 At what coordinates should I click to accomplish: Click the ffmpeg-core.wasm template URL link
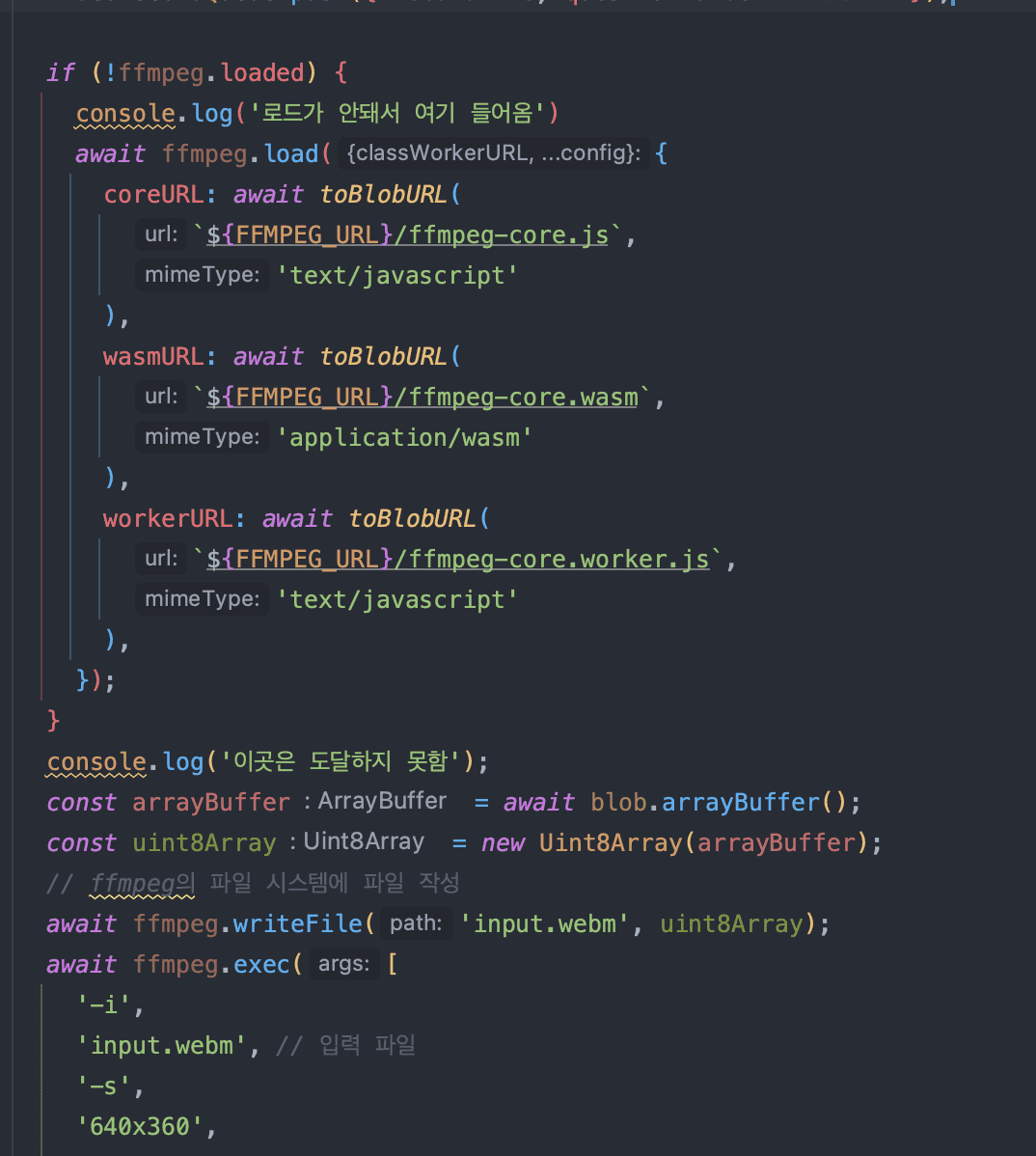pyautogui.click(x=423, y=398)
